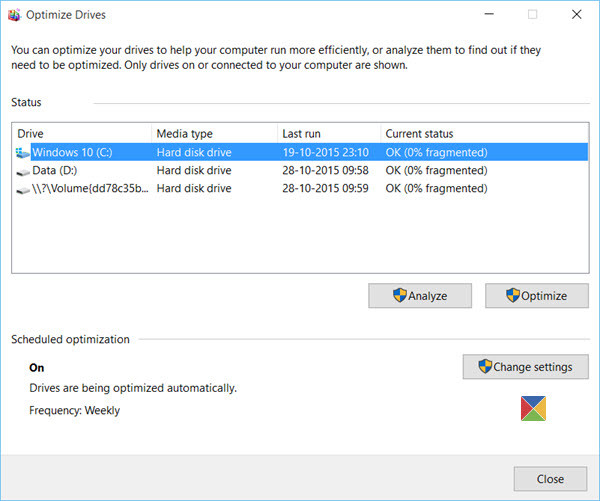The height and width of the screenshot is (501, 600).
Task: Click Hard disk drive for the \\?\Volume row
Action: (x=194, y=188)
